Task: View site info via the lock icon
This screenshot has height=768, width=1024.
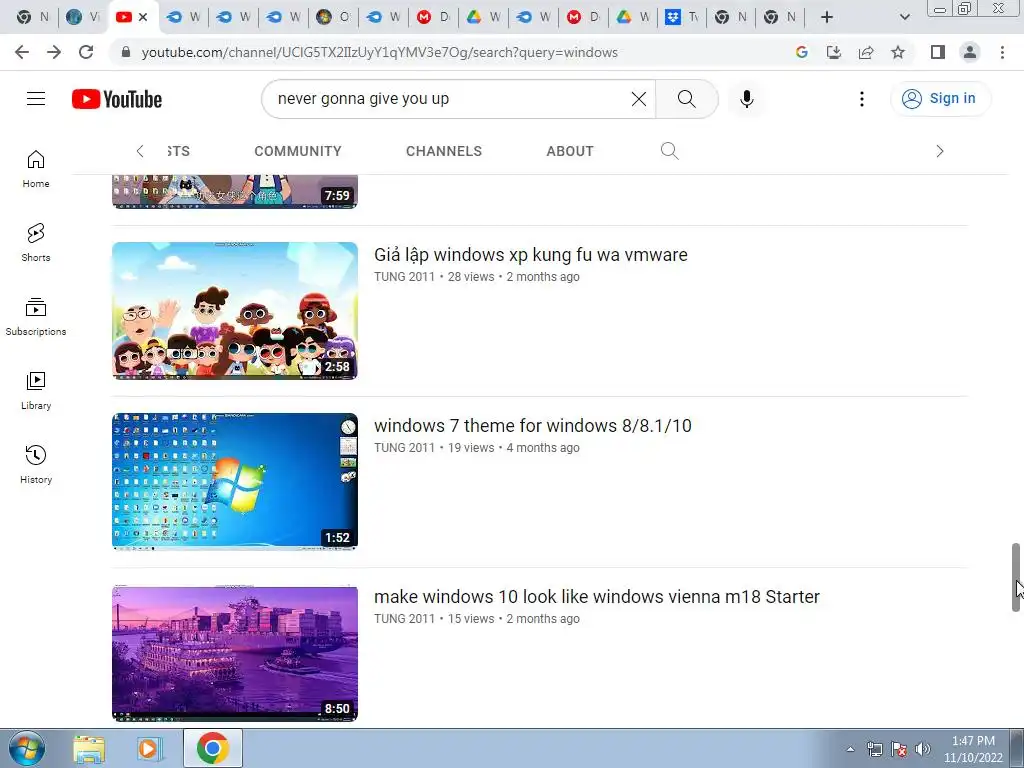Action: pos(126,52)
